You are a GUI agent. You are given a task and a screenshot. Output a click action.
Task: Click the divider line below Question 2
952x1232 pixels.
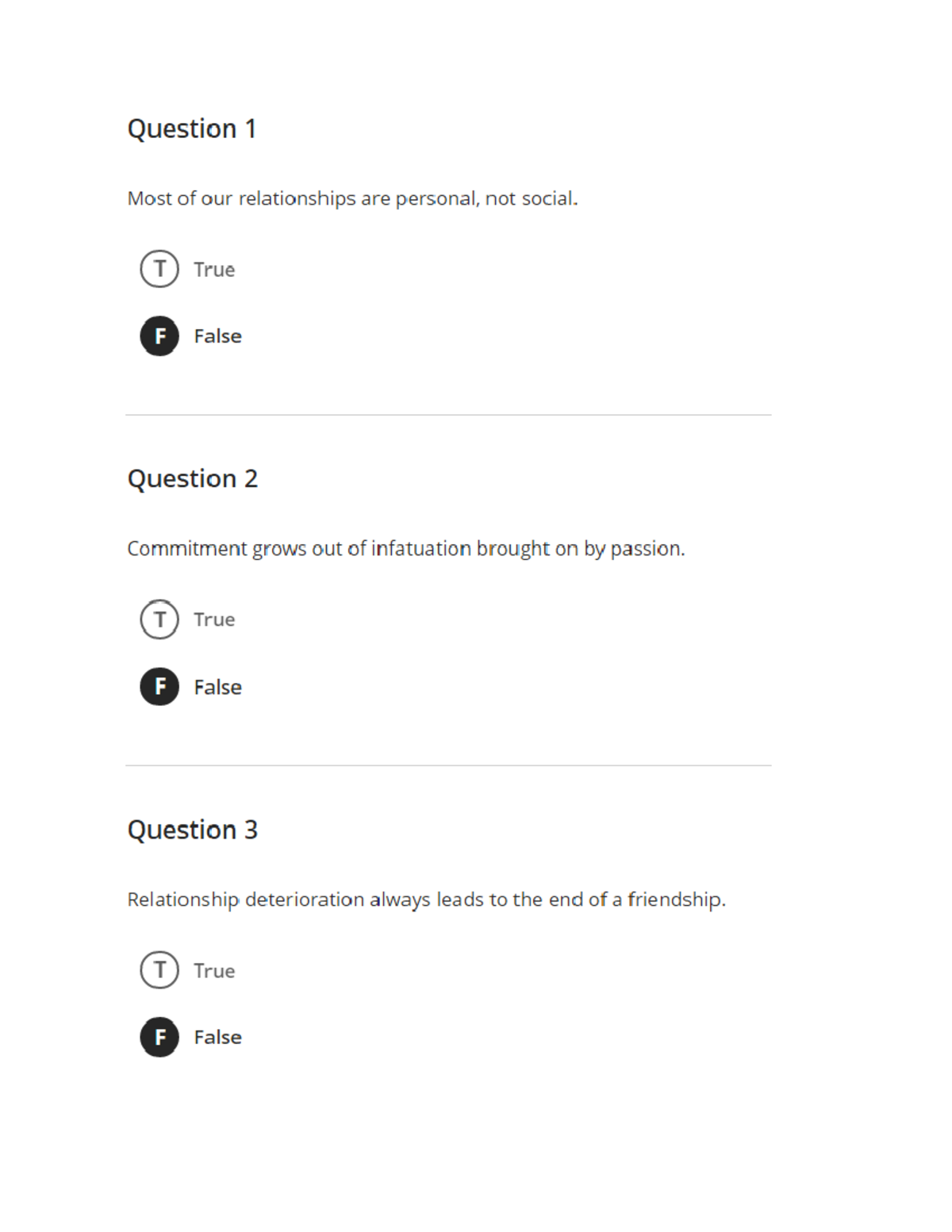(448, 766)
